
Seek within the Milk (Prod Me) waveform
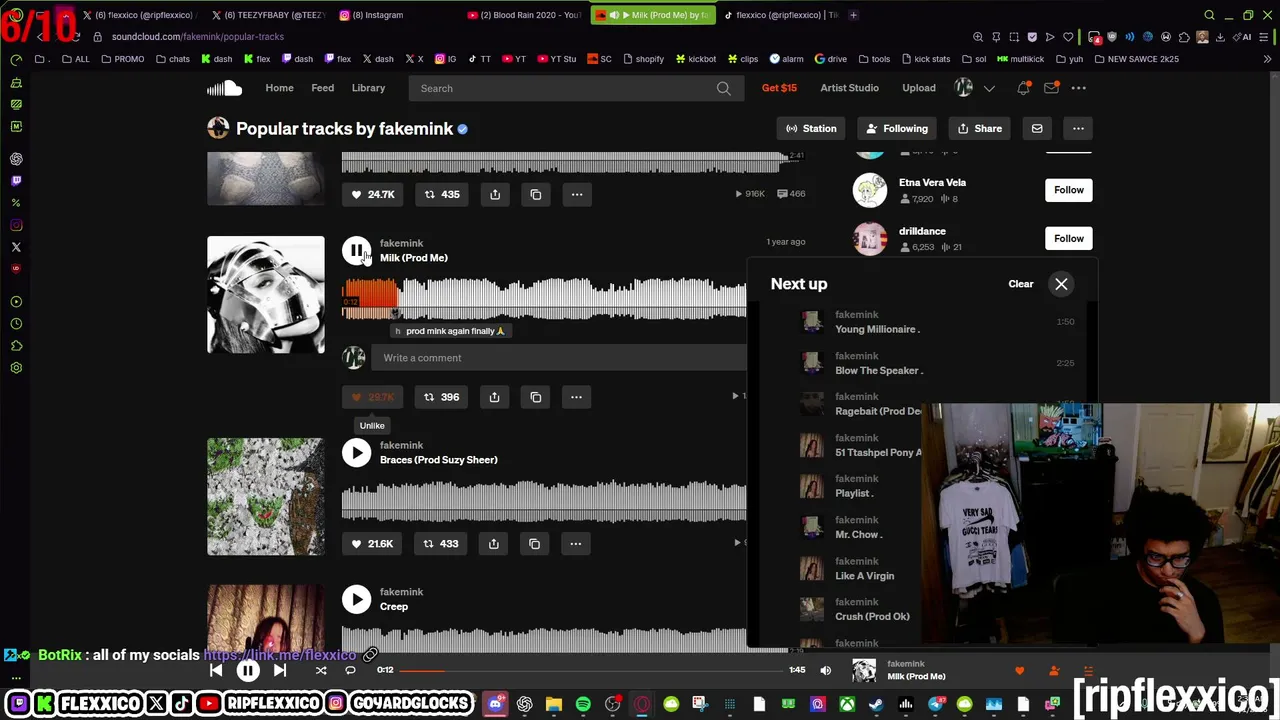(544, 300)
